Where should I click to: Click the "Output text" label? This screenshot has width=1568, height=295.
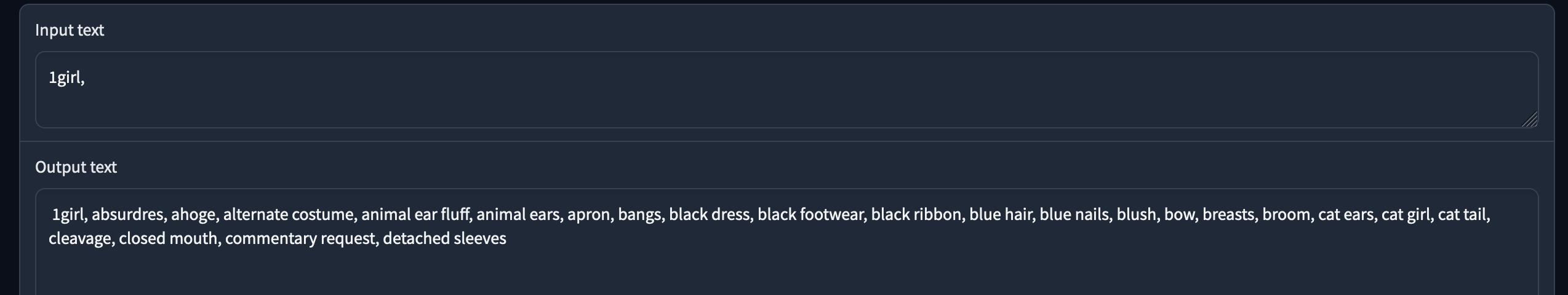(x=76, y=167)
